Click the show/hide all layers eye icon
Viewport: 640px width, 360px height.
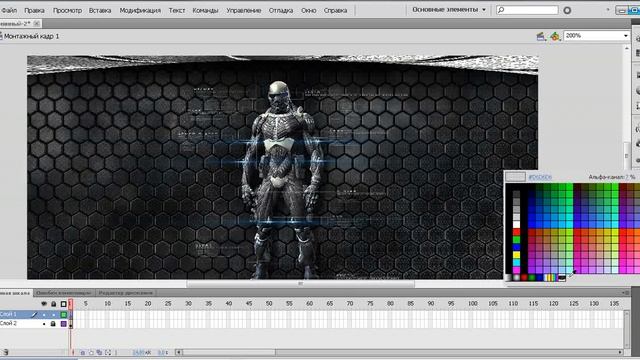pos(44,304)
